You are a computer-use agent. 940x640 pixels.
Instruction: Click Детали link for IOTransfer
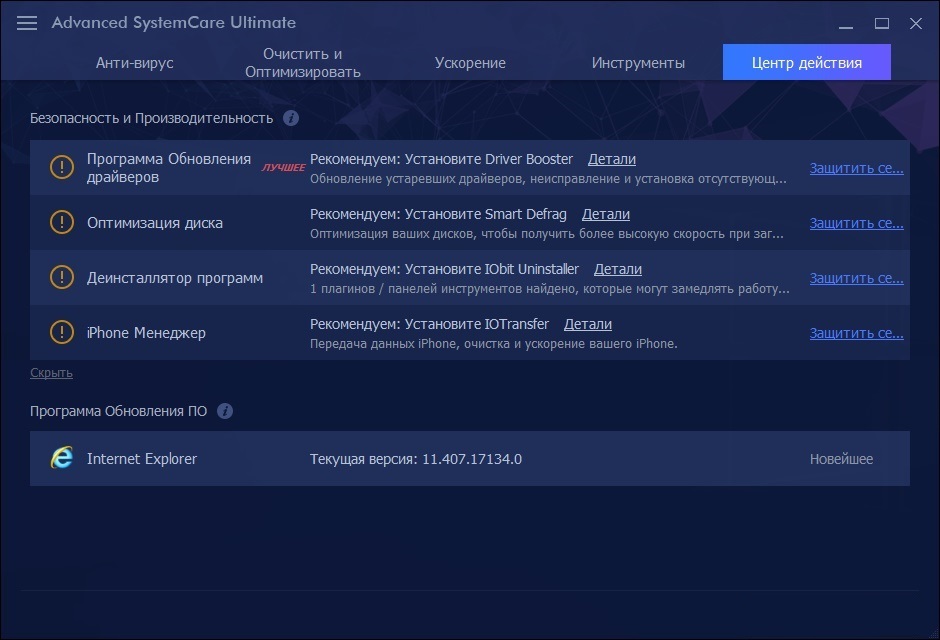pyautogui.click(x=587, y=324)
